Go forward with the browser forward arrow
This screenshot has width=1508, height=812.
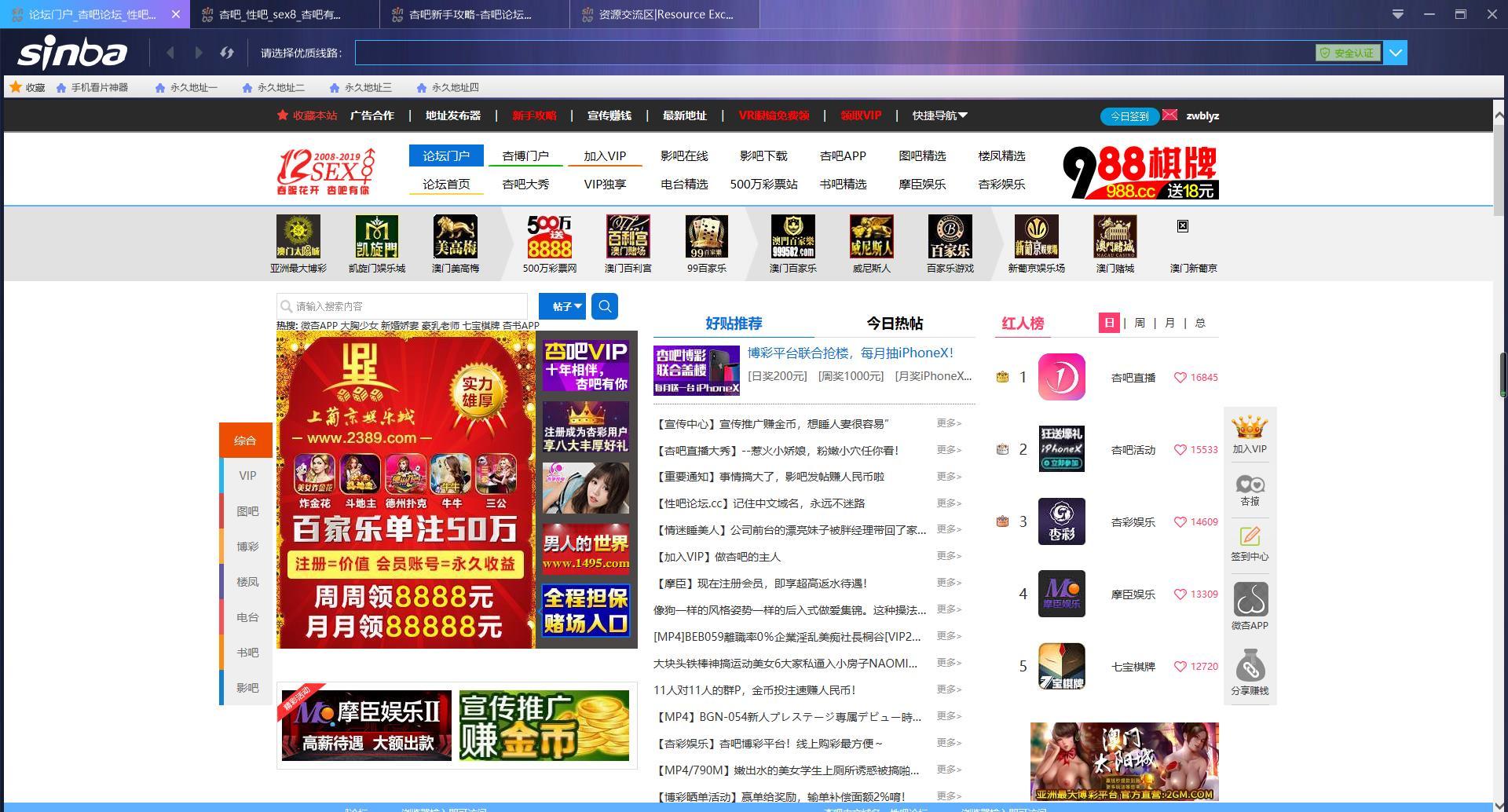pos(198,53)
